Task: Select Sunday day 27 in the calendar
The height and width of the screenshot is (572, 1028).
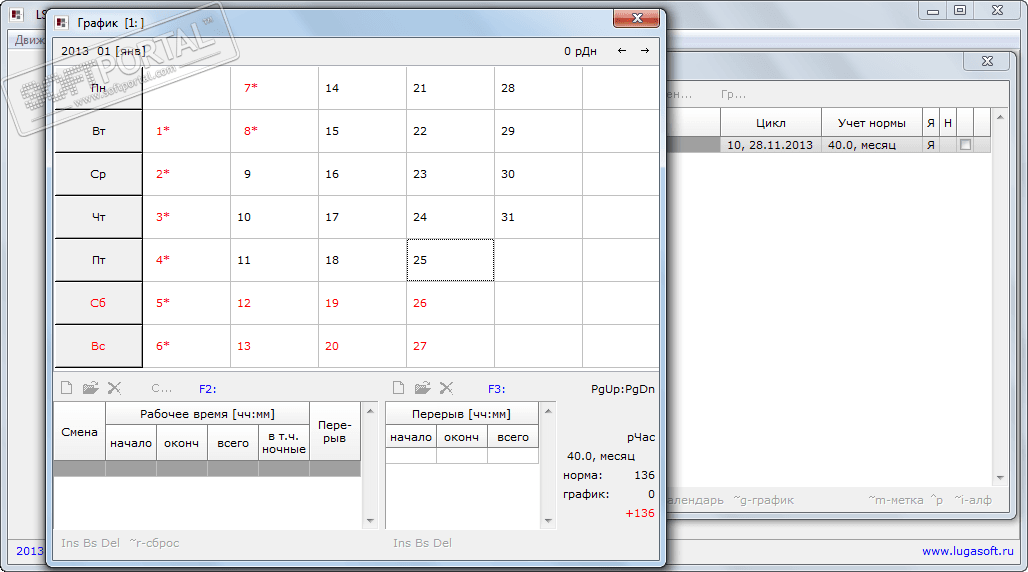Action: pyautogui.click(x=450, y=346)
